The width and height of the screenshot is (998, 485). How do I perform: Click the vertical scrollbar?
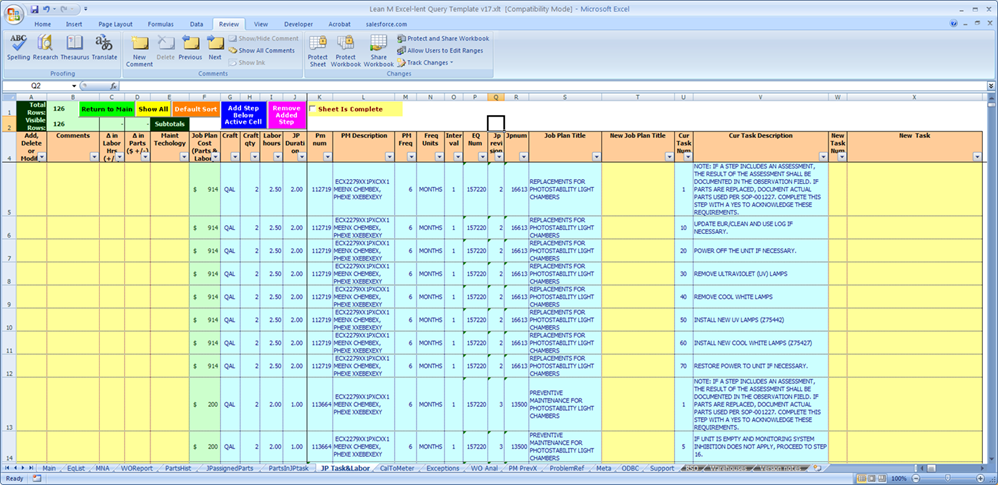point(992,280)
